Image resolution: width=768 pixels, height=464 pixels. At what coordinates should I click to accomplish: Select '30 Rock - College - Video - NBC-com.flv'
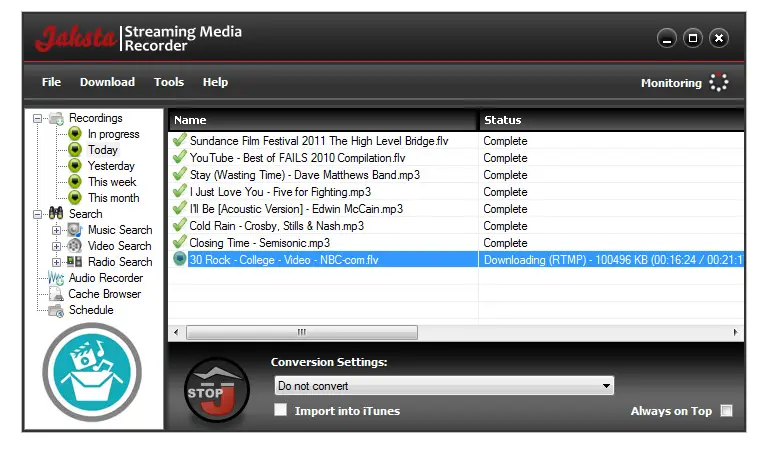(x=284, y=260)
